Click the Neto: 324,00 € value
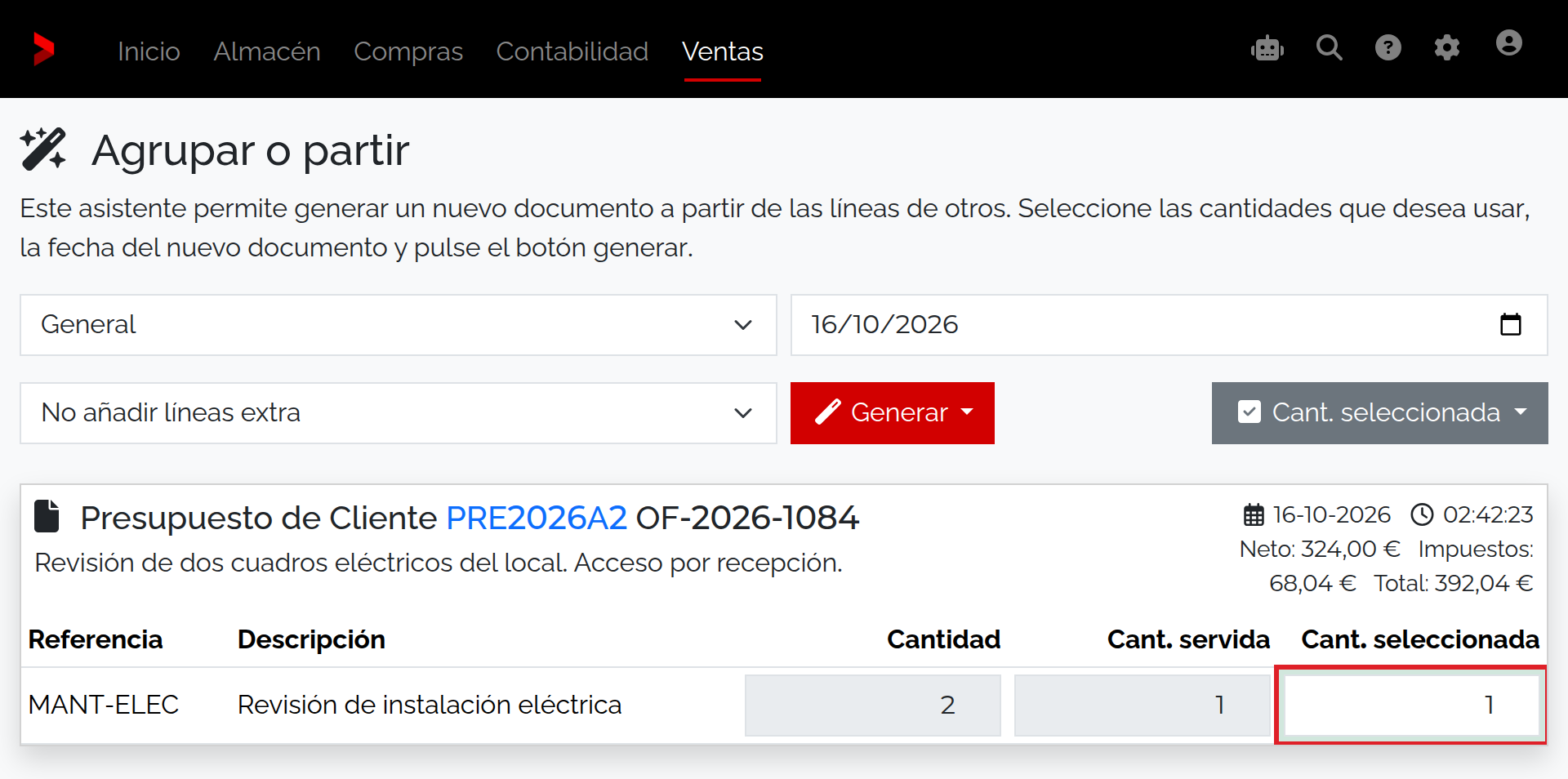1568x779 pixels. 1320,549
